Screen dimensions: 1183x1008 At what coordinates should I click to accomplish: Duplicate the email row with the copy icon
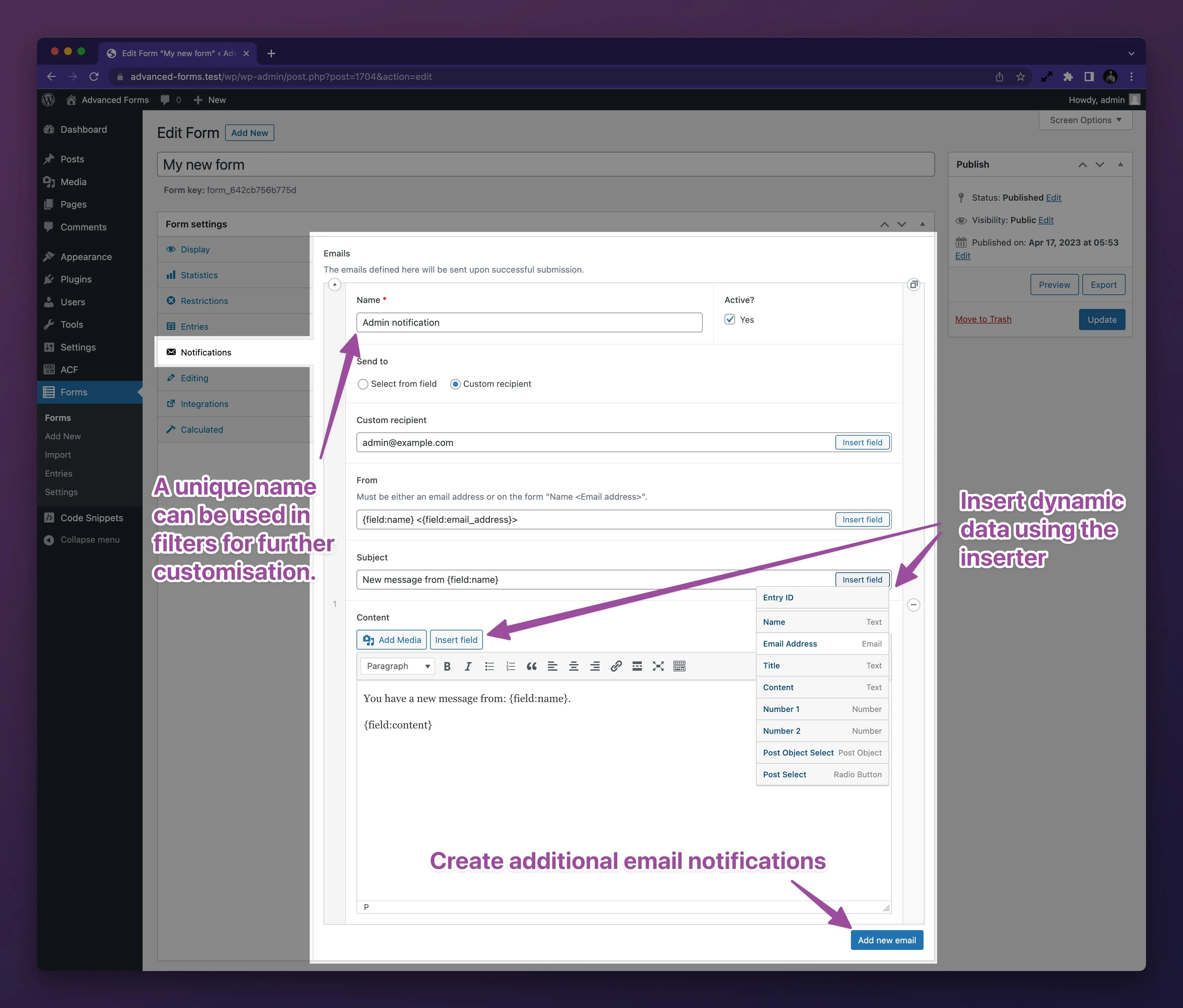click(x=914, y=284)
